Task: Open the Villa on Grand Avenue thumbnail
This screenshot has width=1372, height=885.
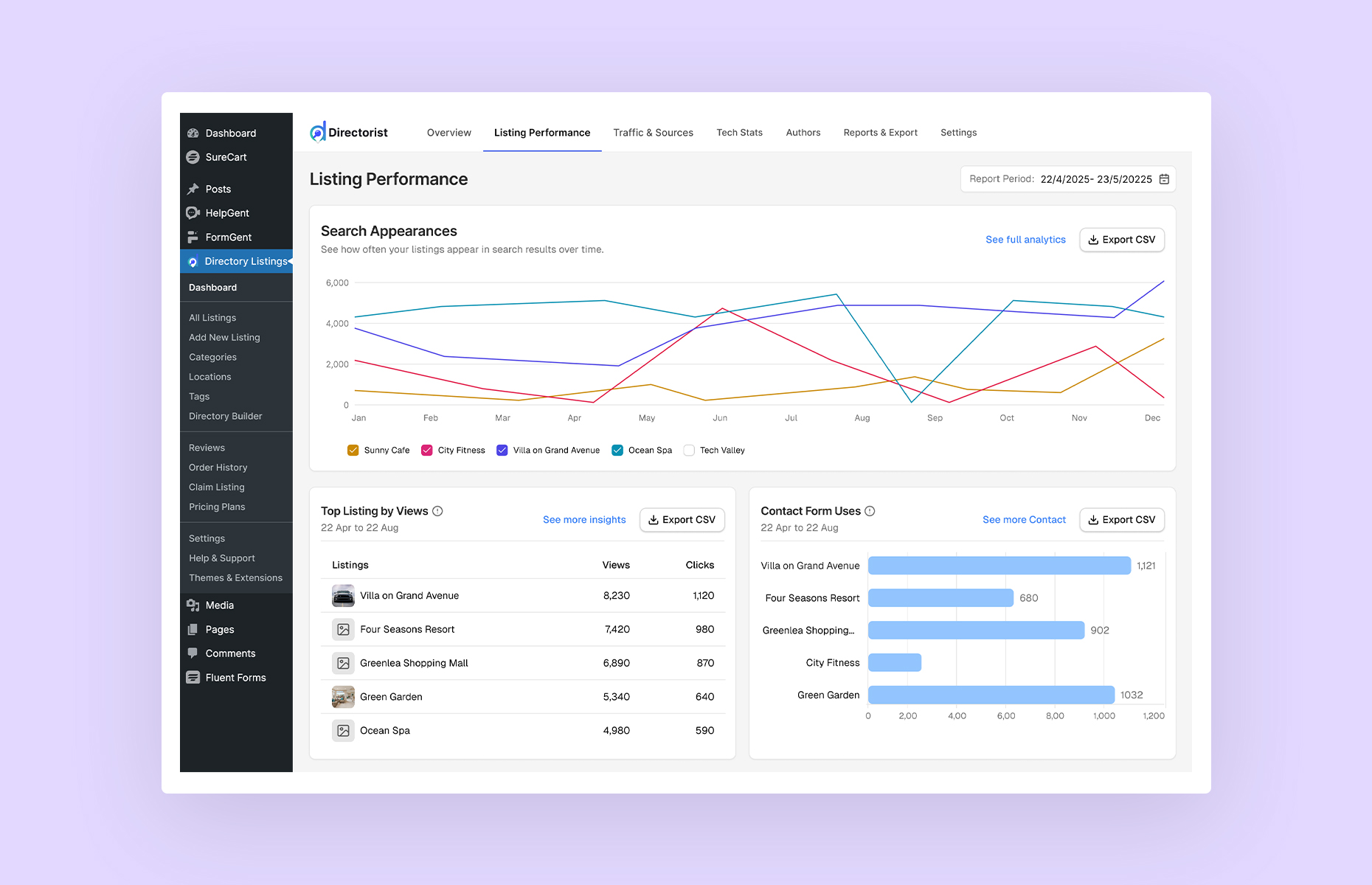Action: (343, 595)
